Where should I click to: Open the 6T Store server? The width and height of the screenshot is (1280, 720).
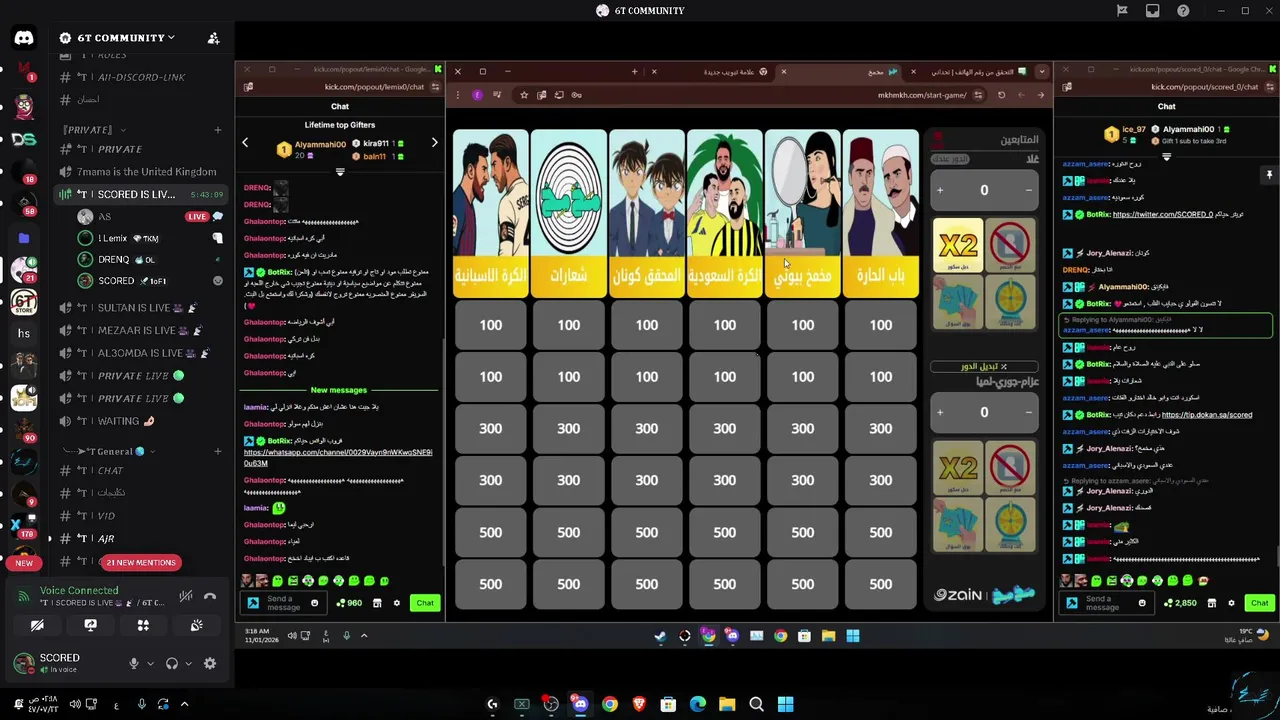click(x=24, y=301)
